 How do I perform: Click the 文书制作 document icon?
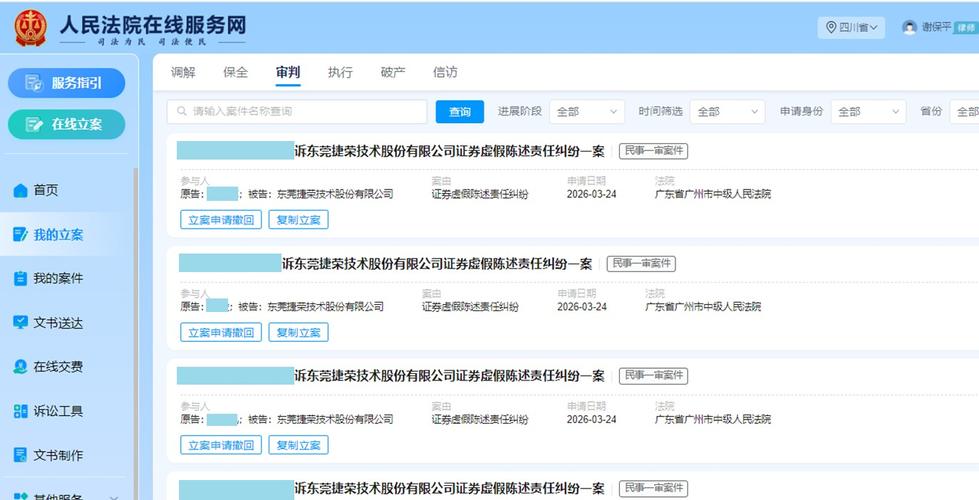[x=21, y=455]
